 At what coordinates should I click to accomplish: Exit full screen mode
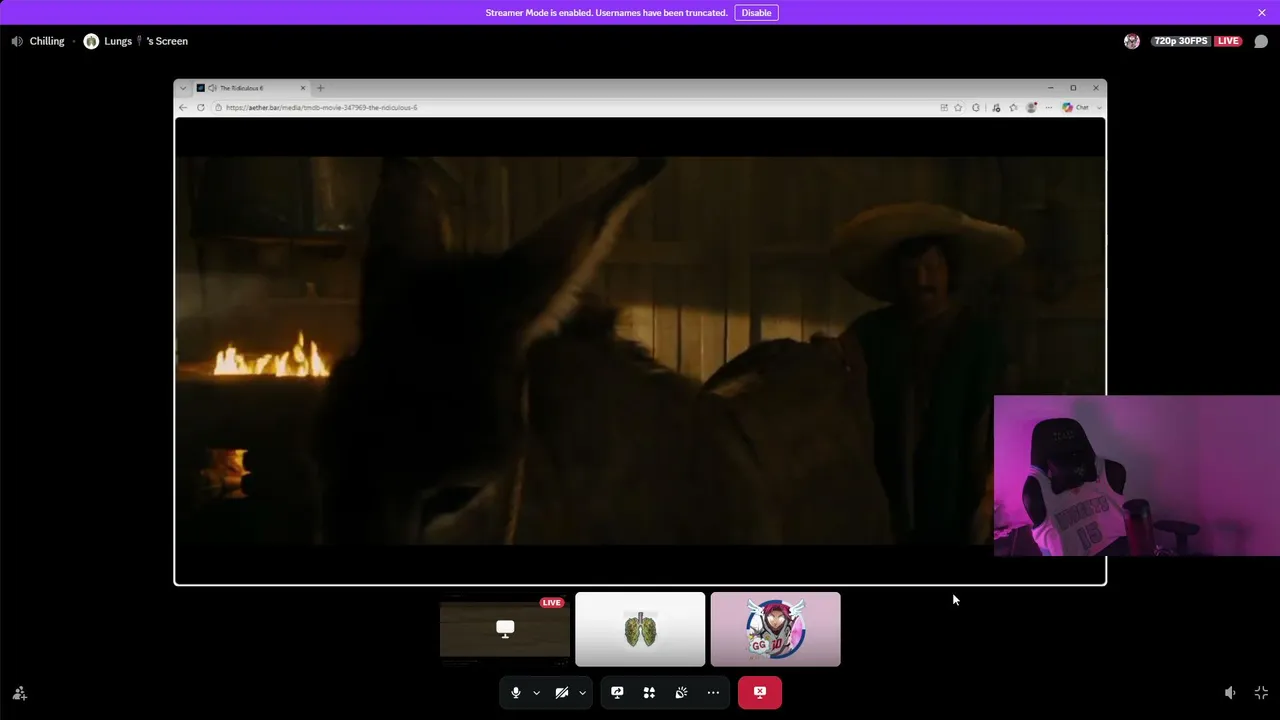[1261, 693]
